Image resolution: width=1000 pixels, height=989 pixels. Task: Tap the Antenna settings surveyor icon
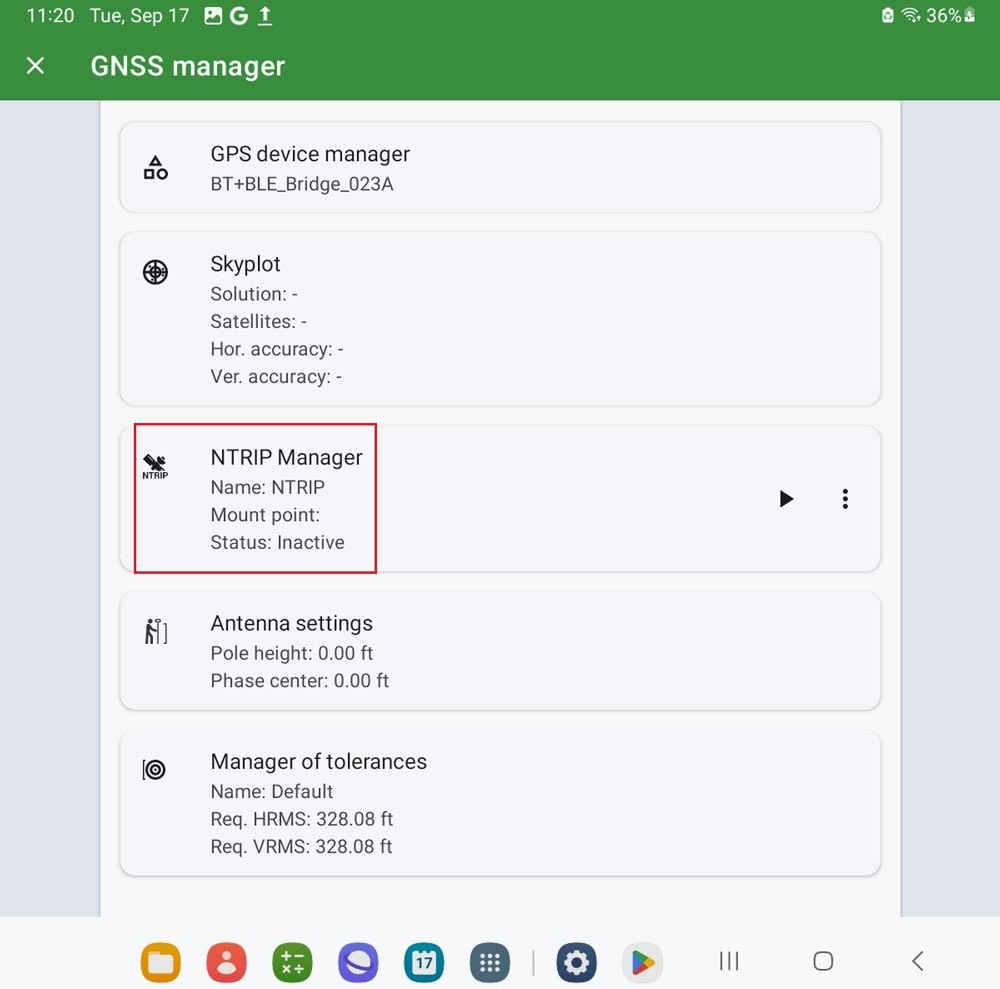155,632
